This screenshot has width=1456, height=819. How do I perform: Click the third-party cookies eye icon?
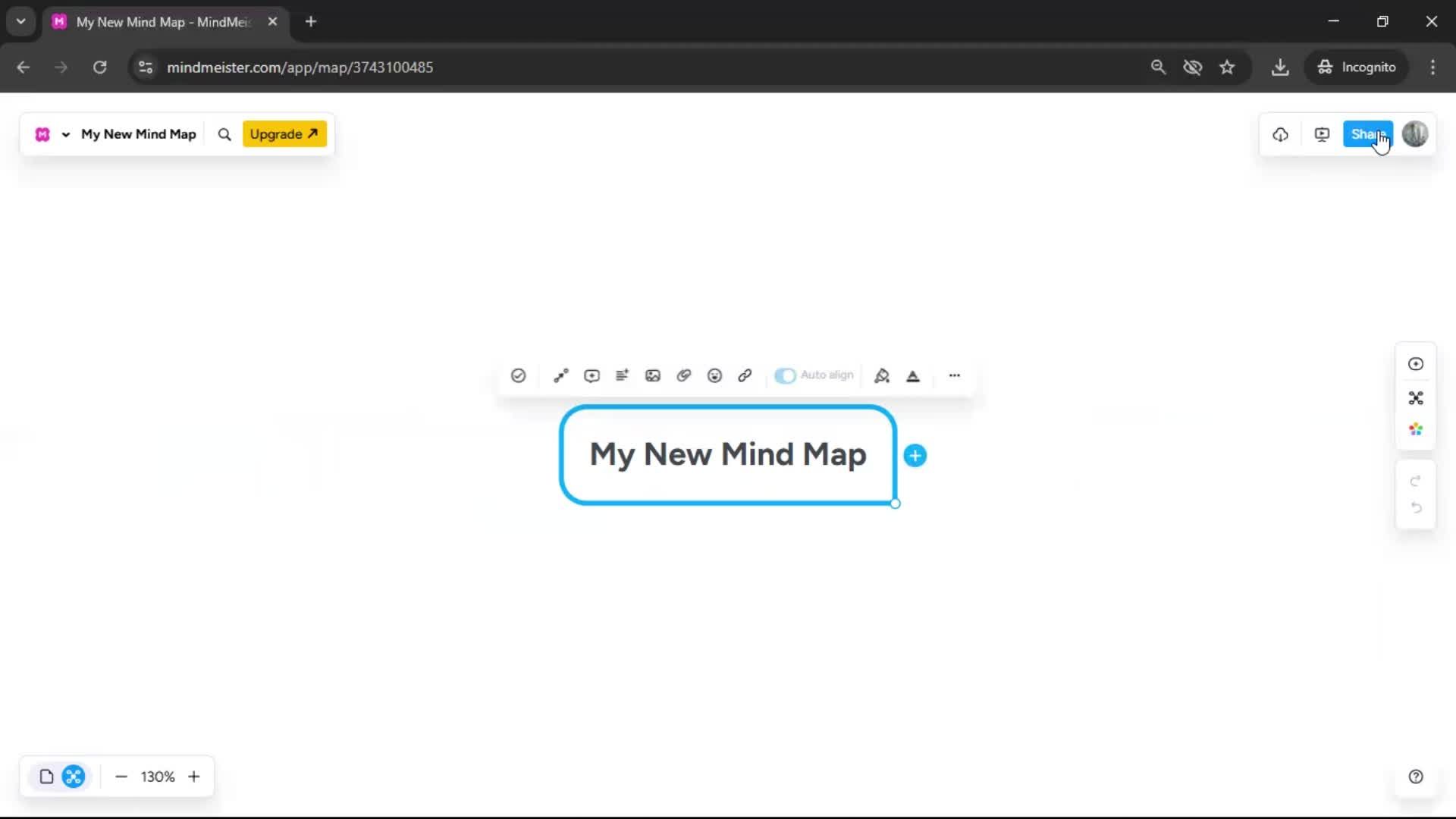pyautogui.click(x=1193, y=67)
